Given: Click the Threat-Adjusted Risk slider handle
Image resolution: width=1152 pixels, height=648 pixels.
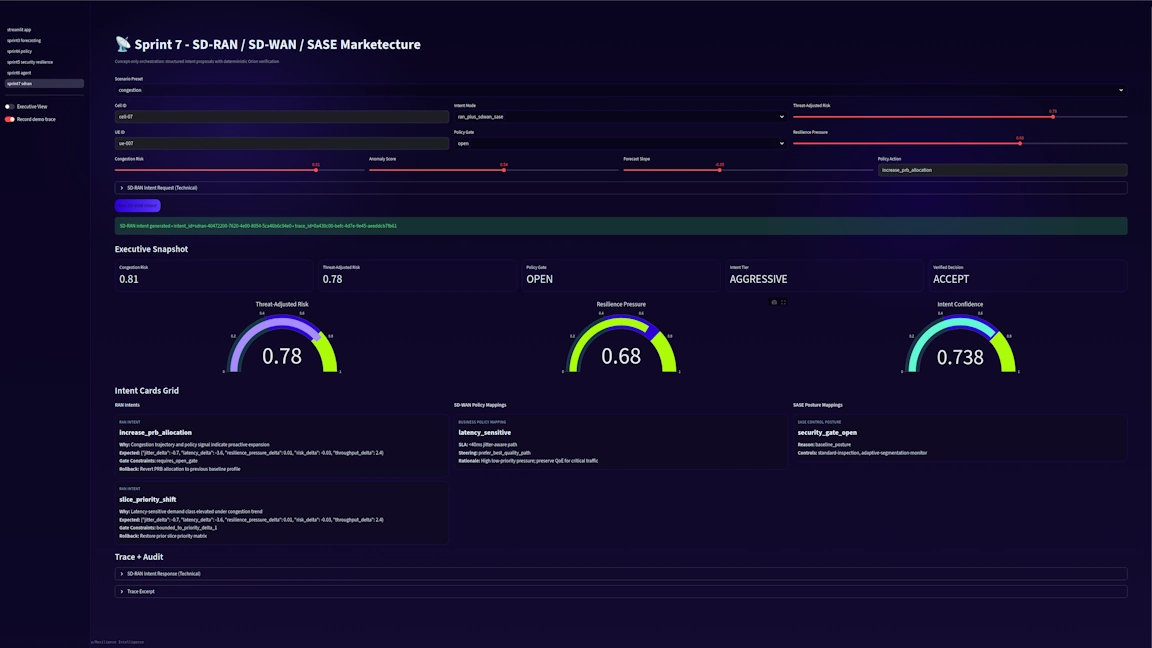Looking at the screenshot, I should click(1053, 116).
